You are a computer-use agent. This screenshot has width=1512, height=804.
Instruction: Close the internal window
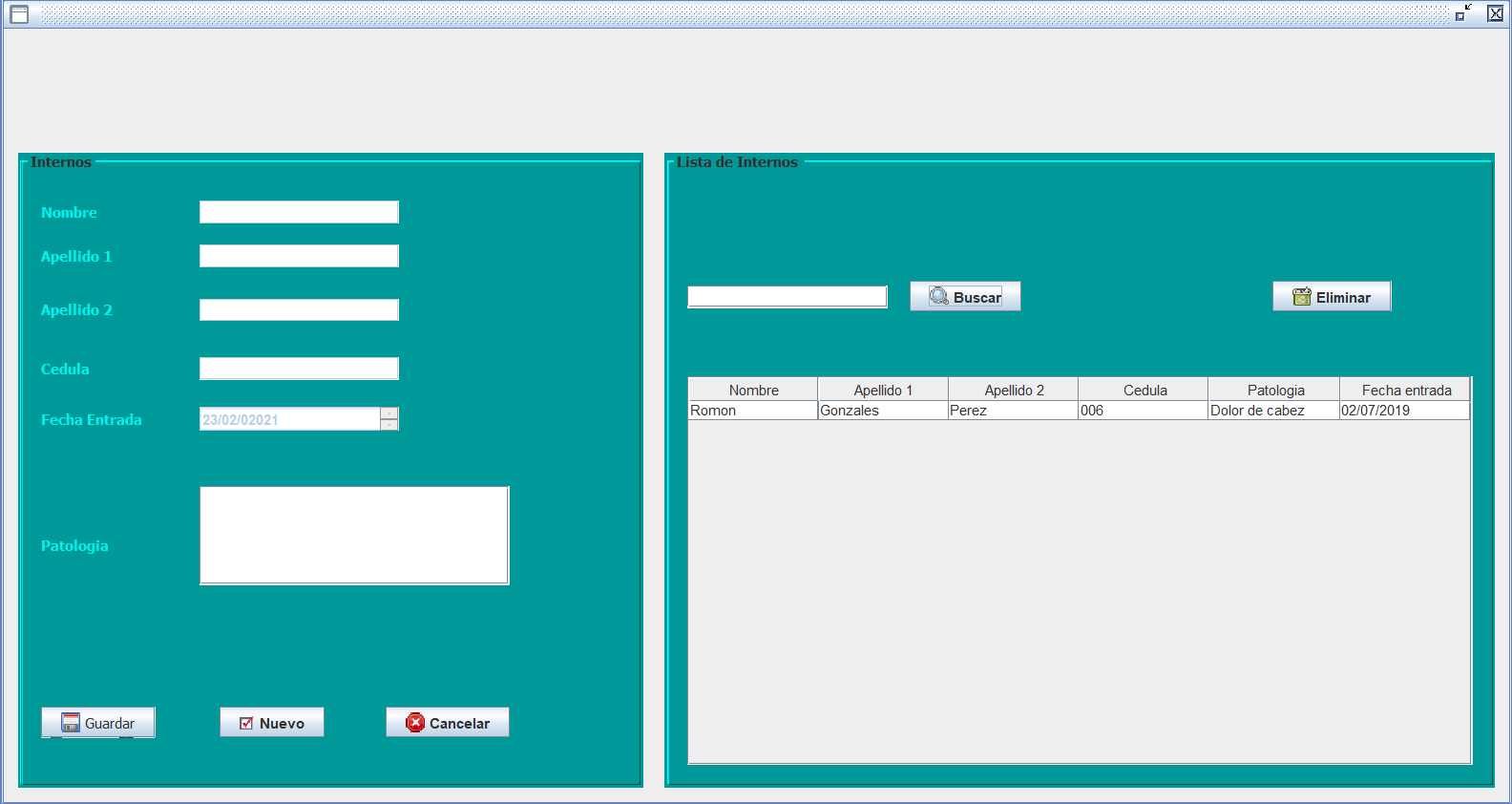(x=1496, y=13)
